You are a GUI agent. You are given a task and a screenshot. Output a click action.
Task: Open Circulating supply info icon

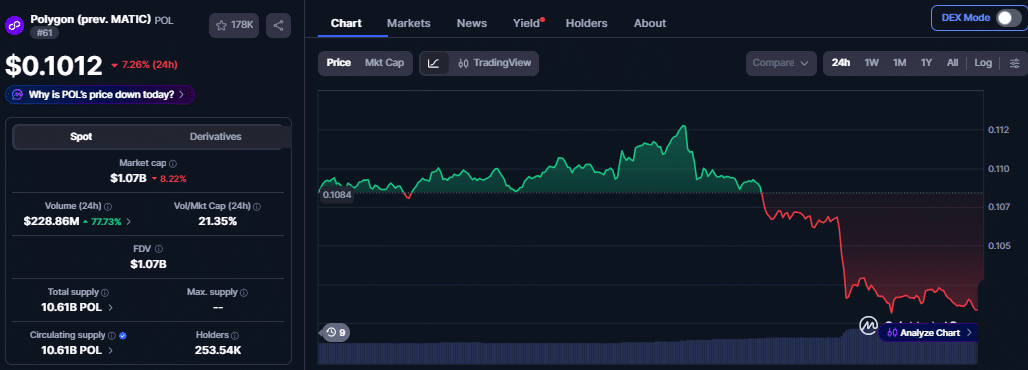pyautogui.click(x=111, y=335)
